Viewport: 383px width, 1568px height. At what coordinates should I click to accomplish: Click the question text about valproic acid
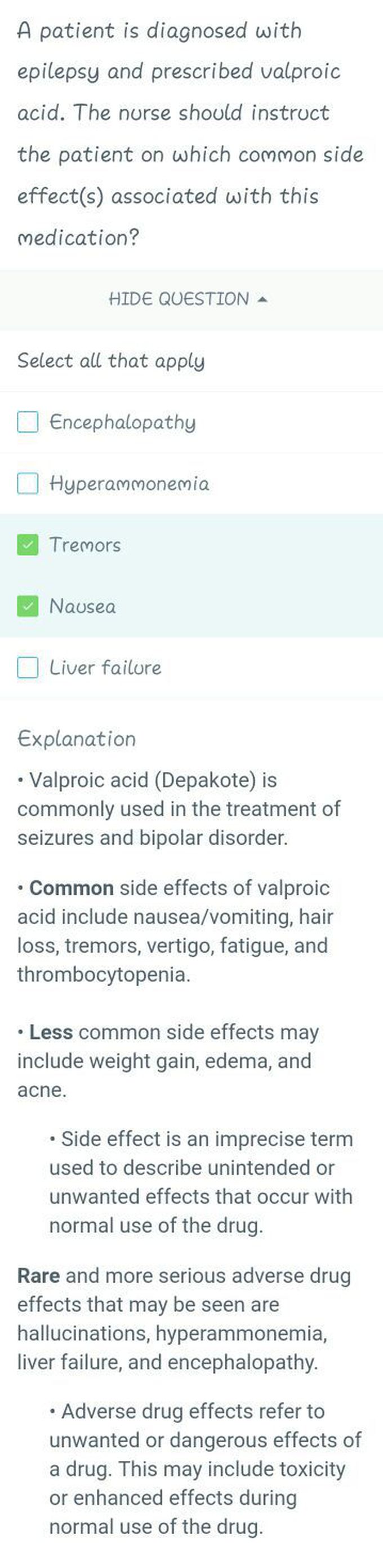pos(190,133)
